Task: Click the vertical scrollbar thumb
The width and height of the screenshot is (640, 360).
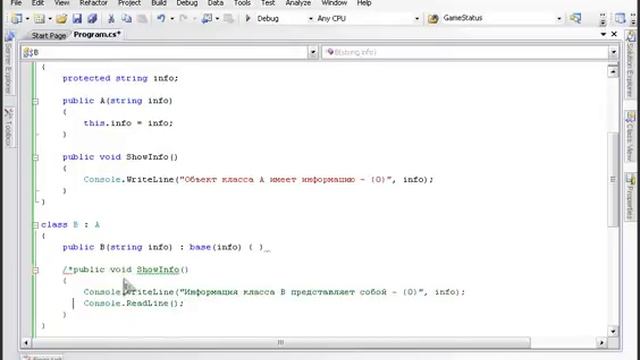Action: coord(613,179)
